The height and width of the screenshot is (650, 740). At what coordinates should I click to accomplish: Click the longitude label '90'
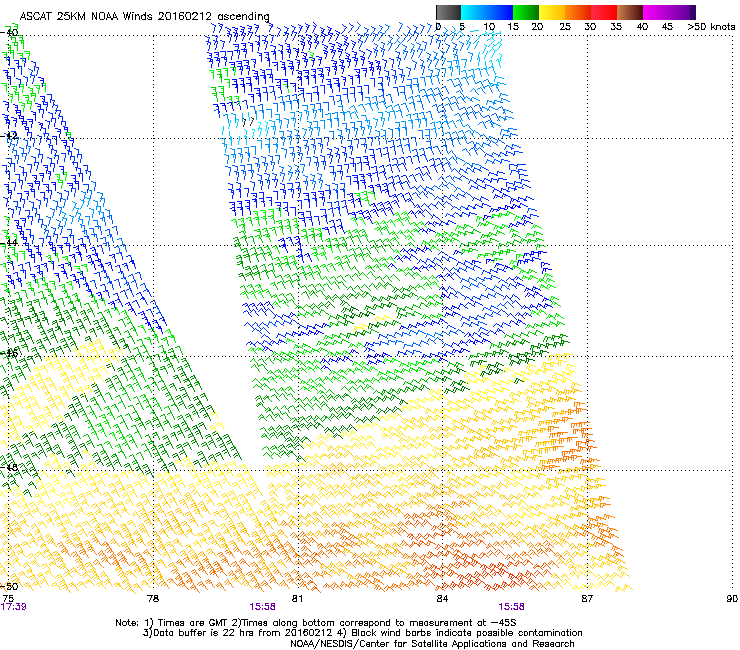tap(732, 599)
